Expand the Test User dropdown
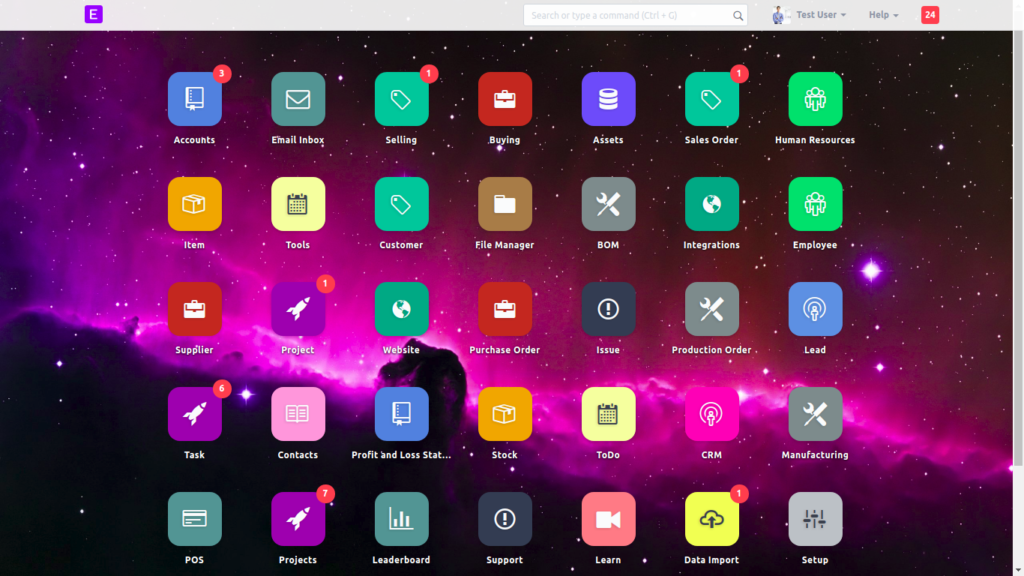The width and height of the screenshot is (1024, 576). [x=821, y=15]
